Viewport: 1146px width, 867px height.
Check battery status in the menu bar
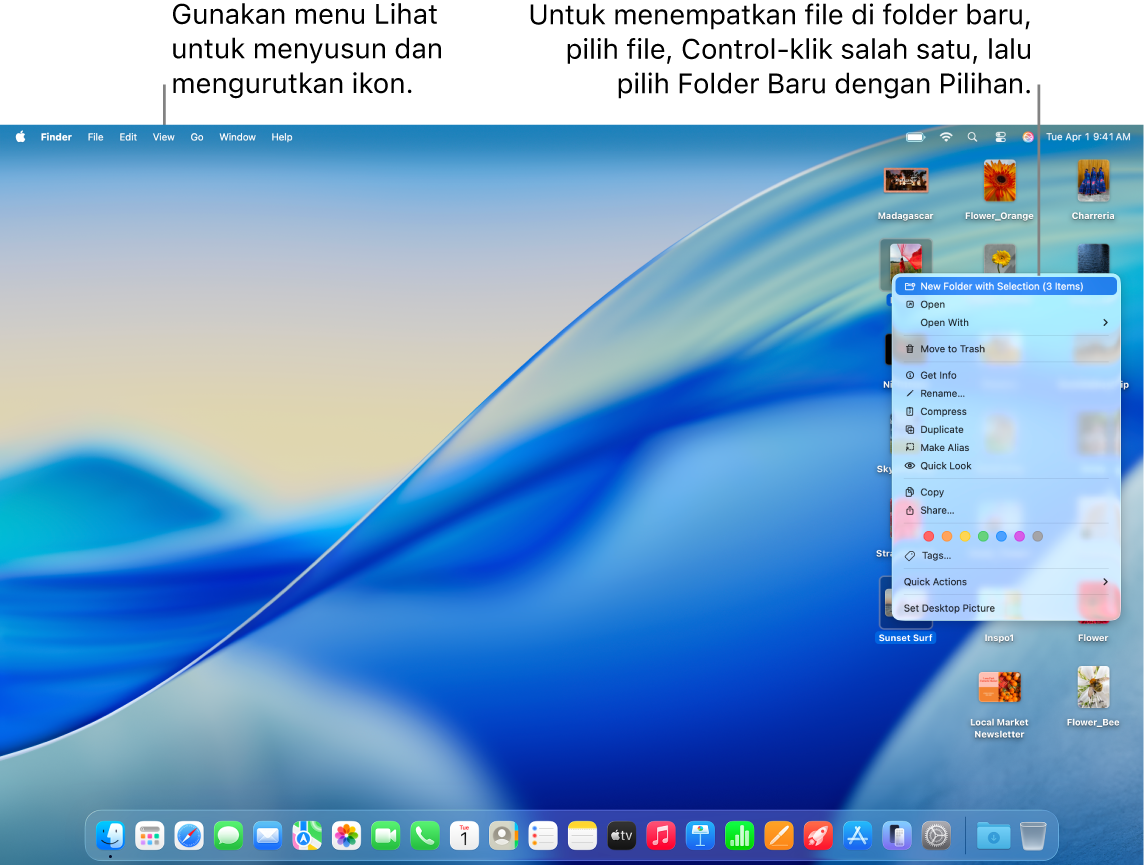coord(915,137)
